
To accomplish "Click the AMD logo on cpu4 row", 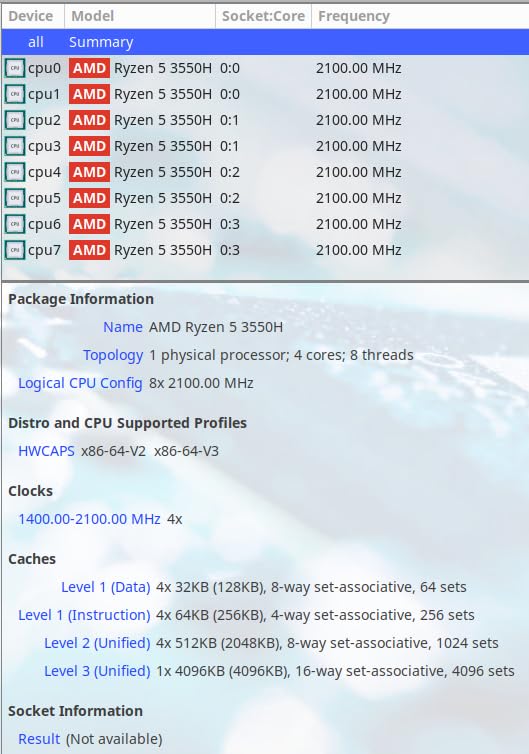I will [x=89, y=172].
